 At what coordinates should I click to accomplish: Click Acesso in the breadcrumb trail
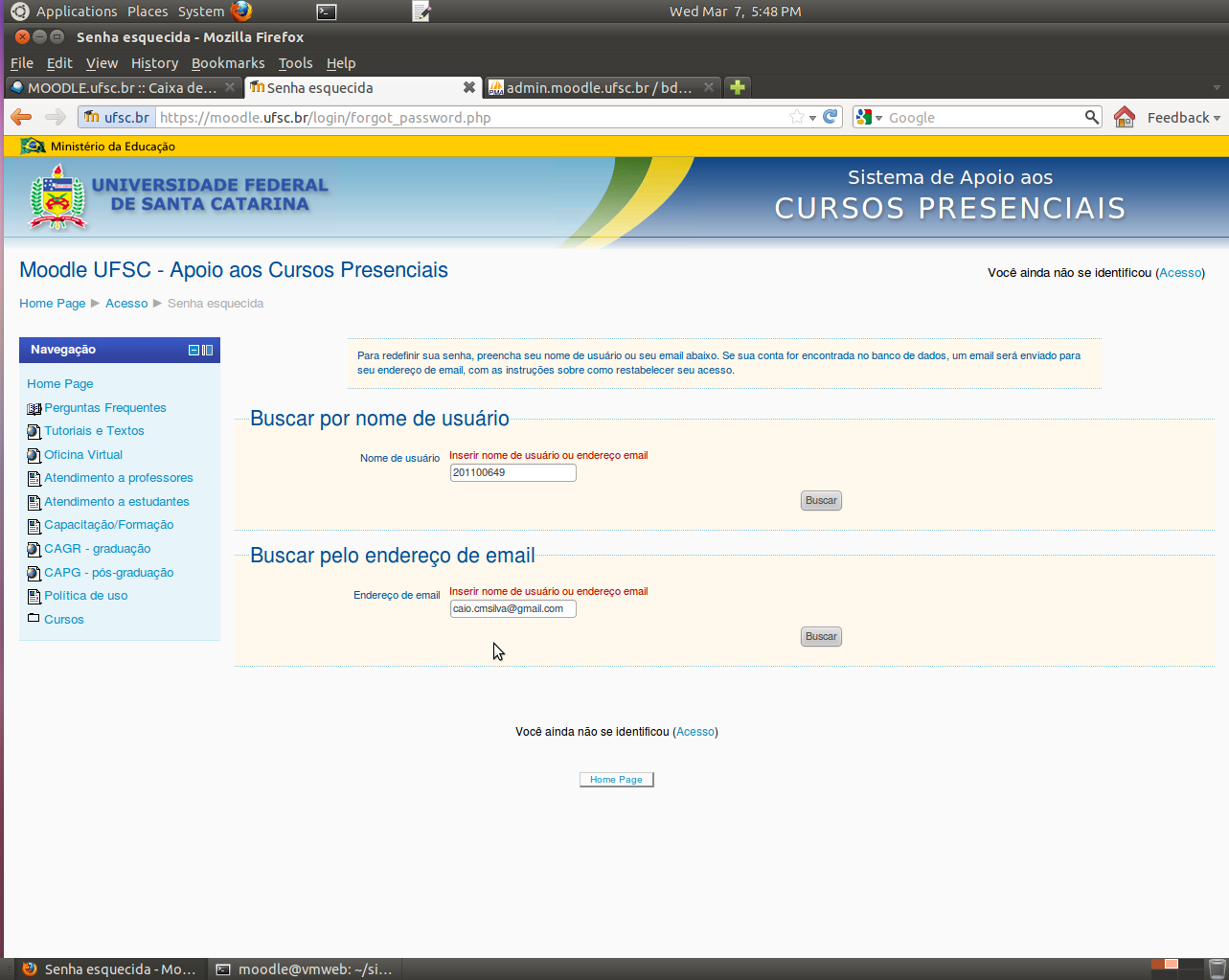pyautogui.click(x=126, y=304)
